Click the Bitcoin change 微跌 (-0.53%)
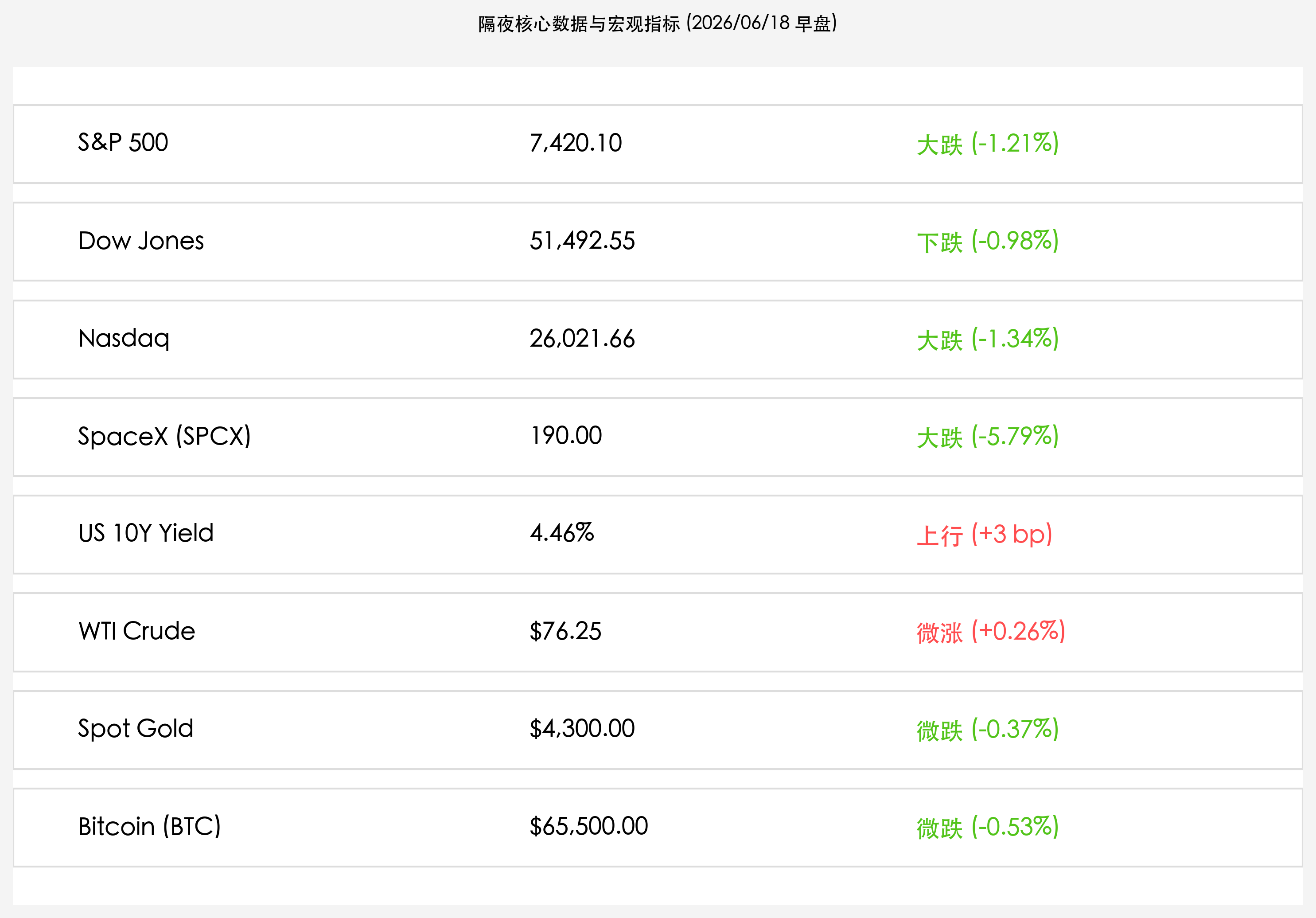1316x918 pixels. (988, 827)
